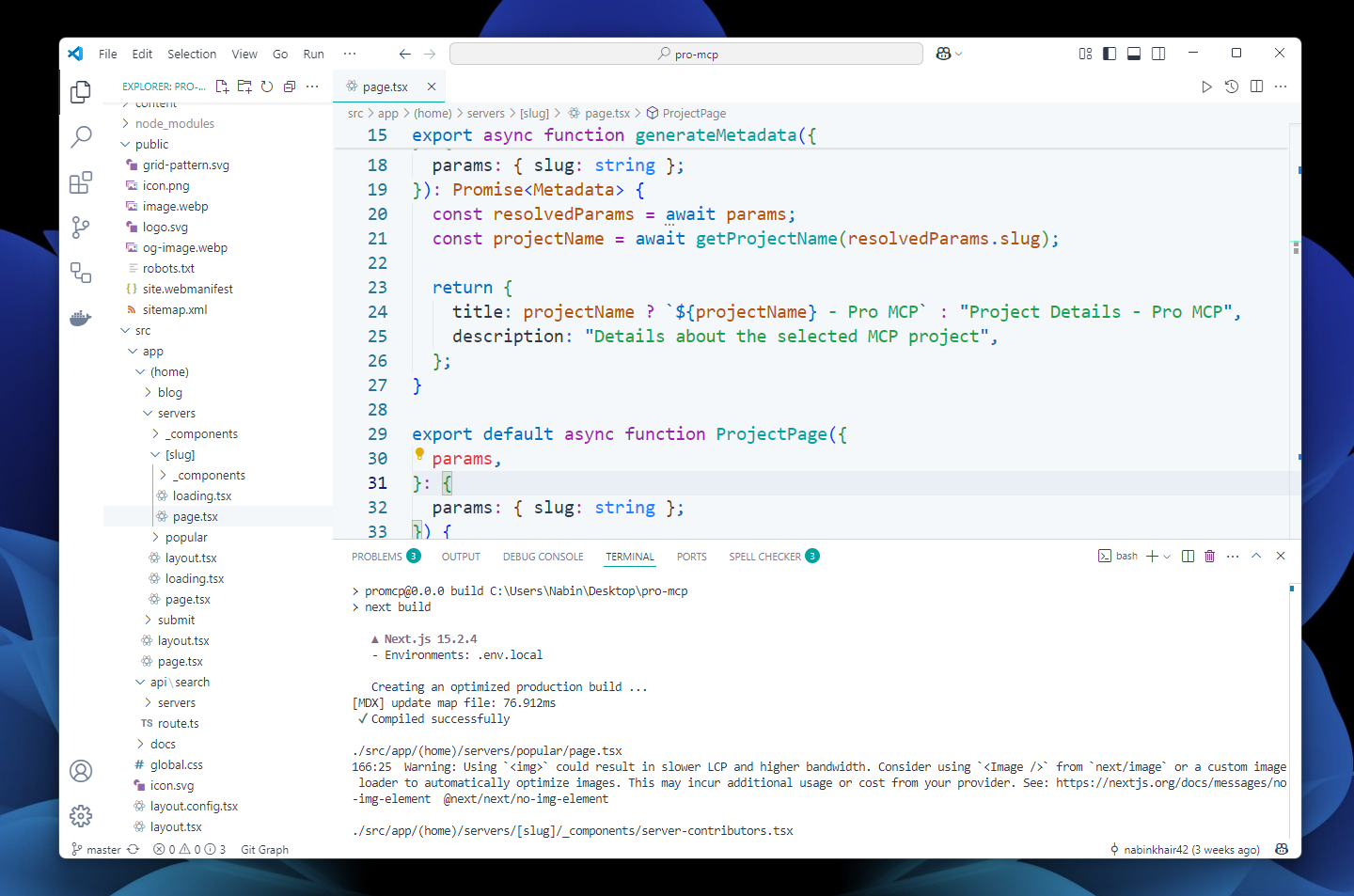Click the New File icon in Explorer
Image resolution: width=1354 pixels, height=896 pixels.
pos(222,86)
